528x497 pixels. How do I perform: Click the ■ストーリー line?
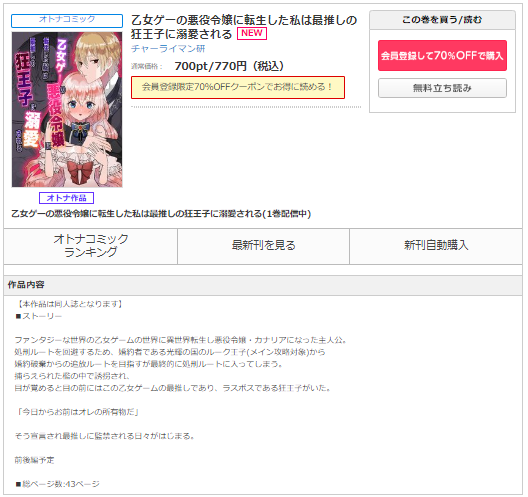tap(38, 316)
